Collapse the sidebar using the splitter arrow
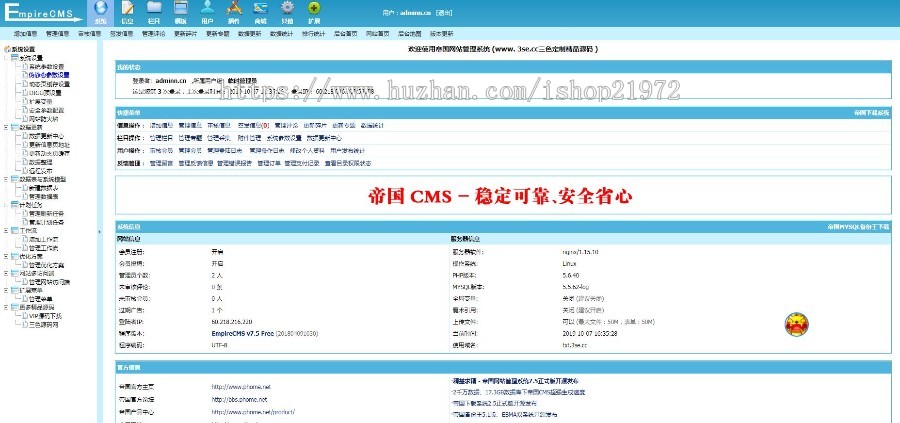The height and width of the screenshot is (423, 900). point(99,231)
